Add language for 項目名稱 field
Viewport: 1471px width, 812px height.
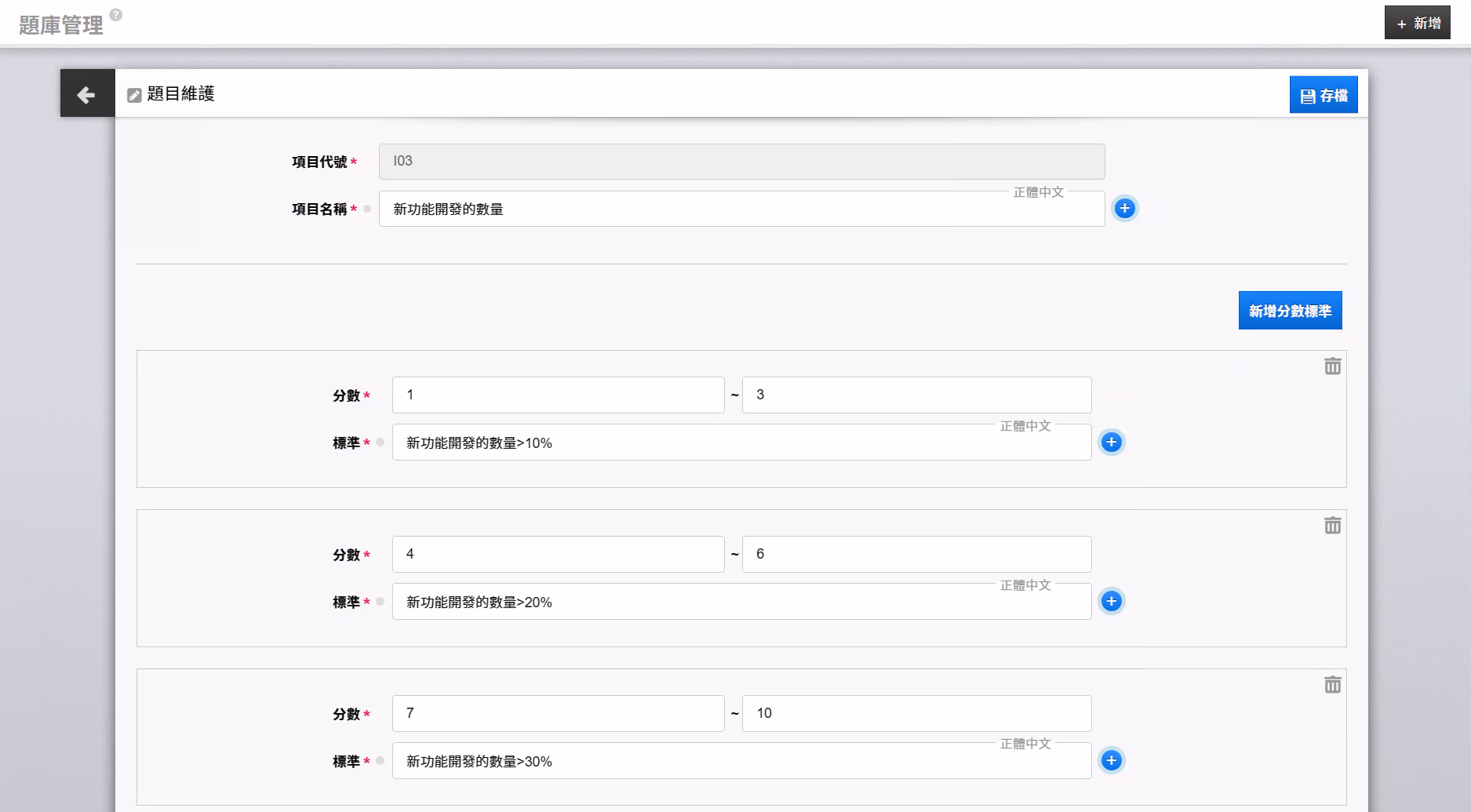tap(1124, 209)
